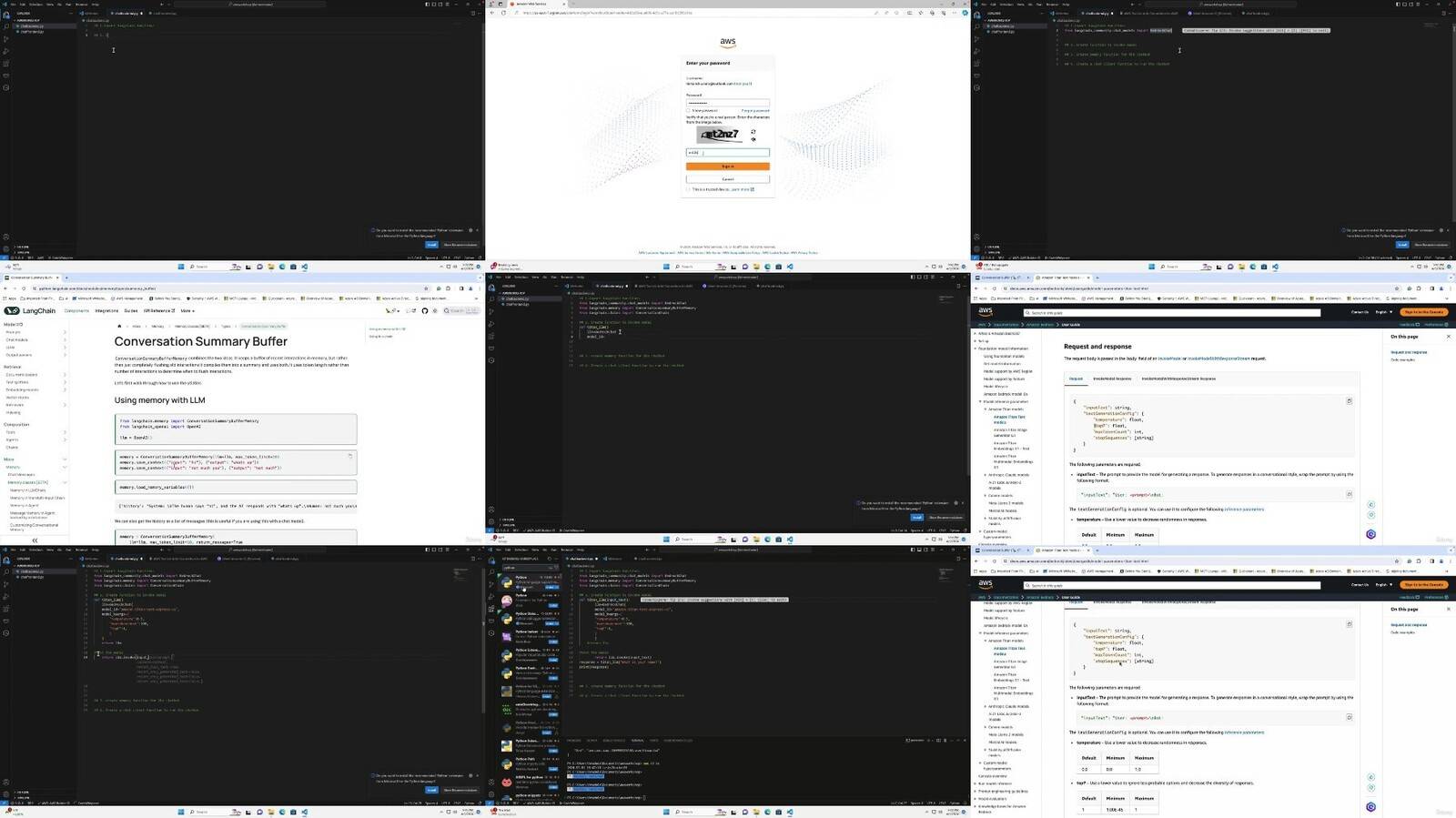Open the More dropdown in LangChain navbar
1456x818 pixels.
tap(187, 310)
